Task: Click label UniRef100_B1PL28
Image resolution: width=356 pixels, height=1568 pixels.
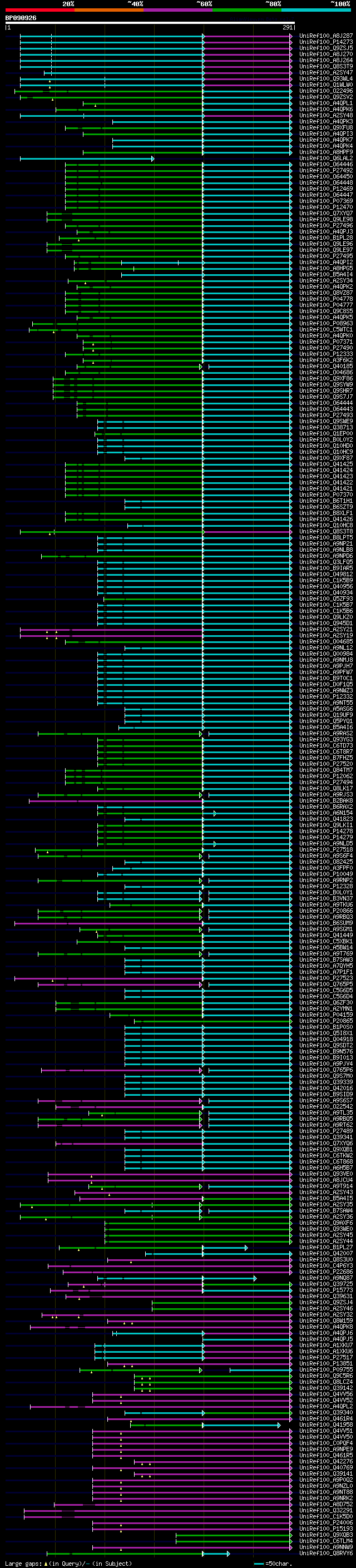Action: click(x=326, y=238)
